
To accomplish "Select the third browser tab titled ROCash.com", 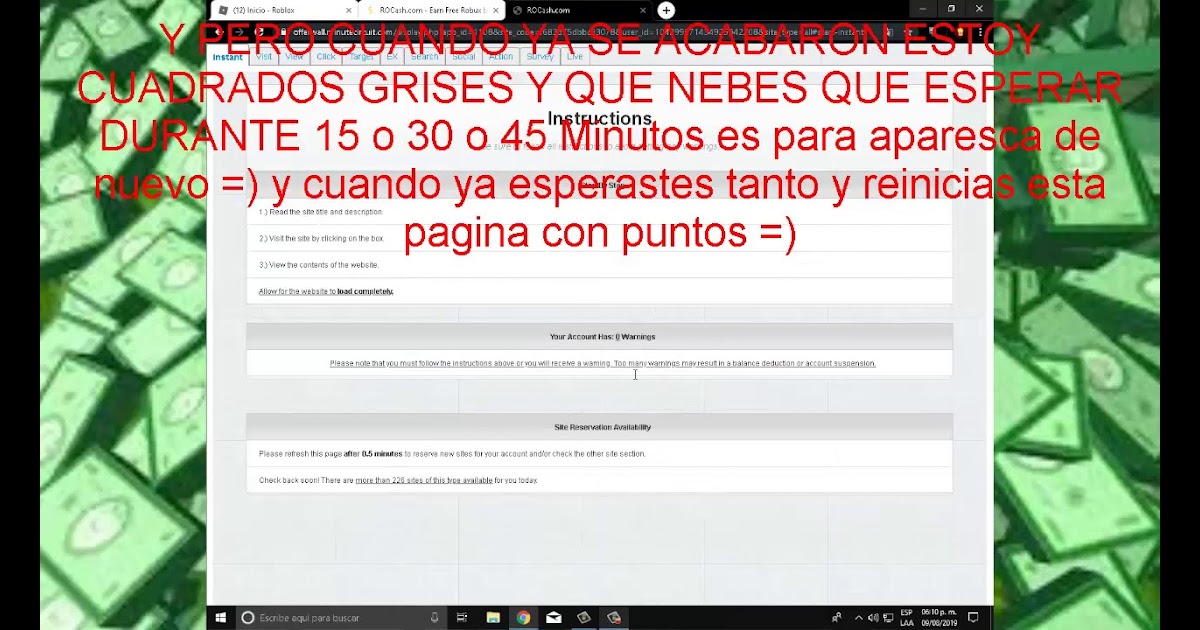I will point(580,10).
